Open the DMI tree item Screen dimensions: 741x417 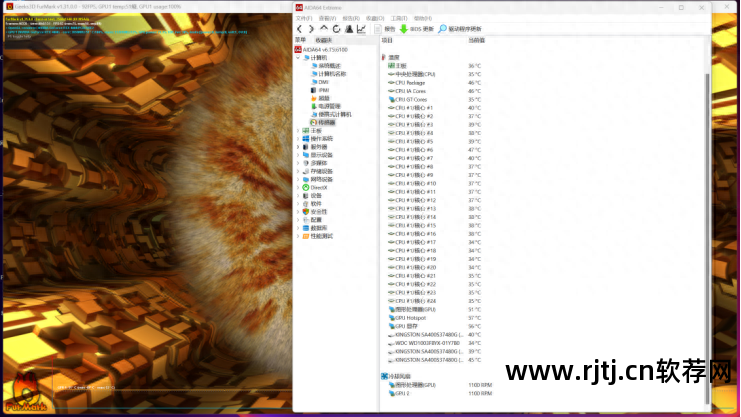click(323, 82)
